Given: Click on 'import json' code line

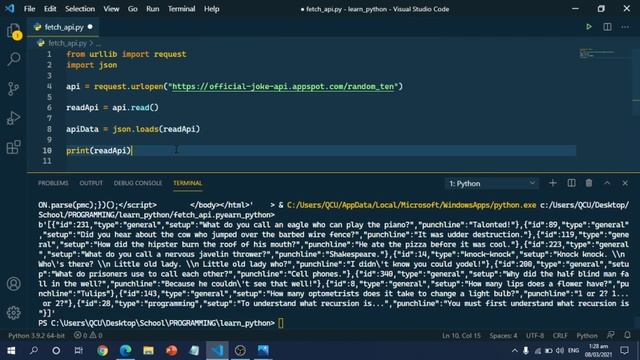Looking at the screenshot, I should pos(91,65).
